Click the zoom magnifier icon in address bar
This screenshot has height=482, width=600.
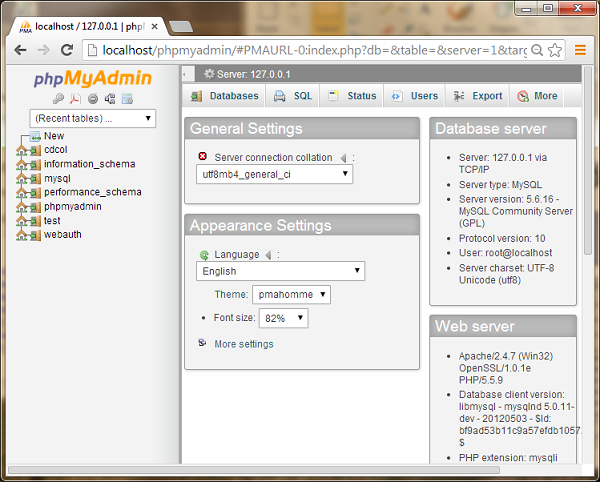(537, 50)
